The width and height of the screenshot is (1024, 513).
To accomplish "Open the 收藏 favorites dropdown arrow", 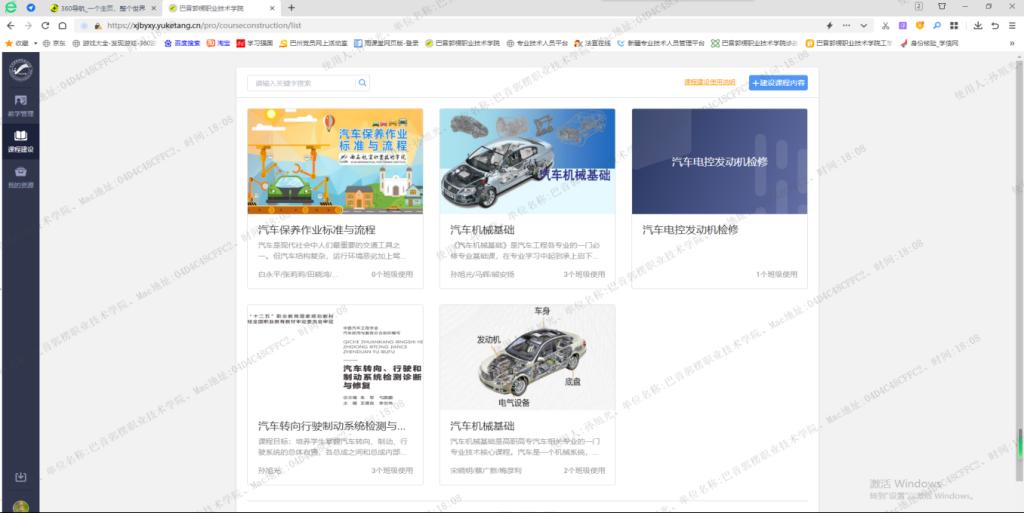I will (36, 43).
